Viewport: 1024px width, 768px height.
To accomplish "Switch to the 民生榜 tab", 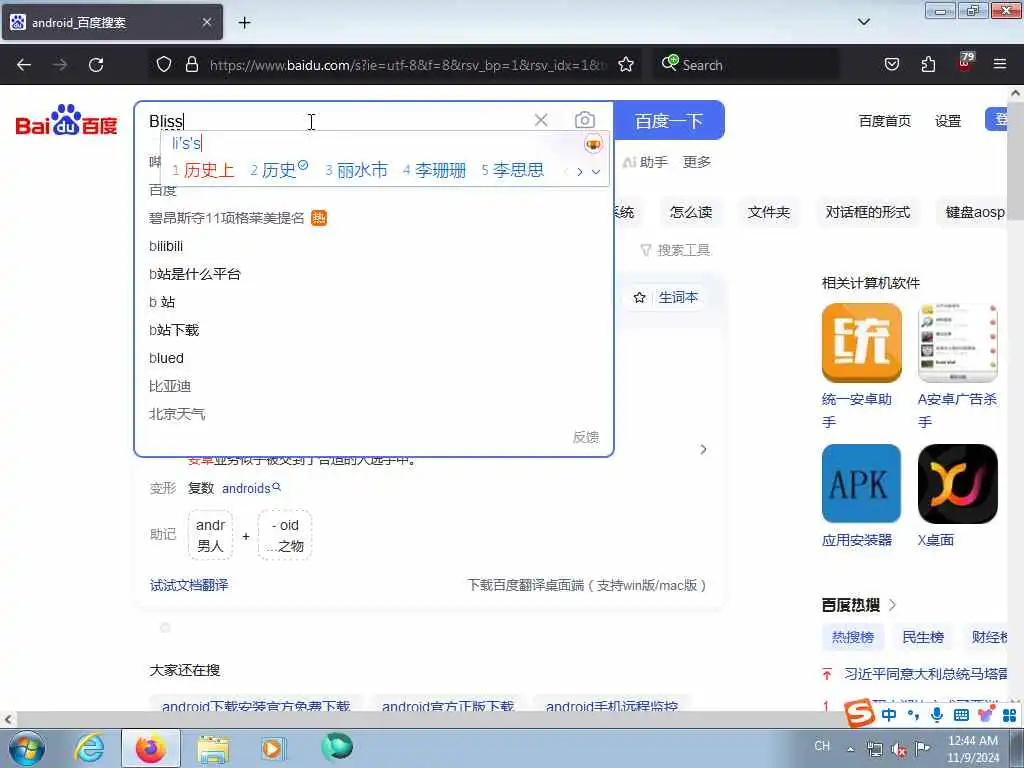I will click(x=923, y=637).
